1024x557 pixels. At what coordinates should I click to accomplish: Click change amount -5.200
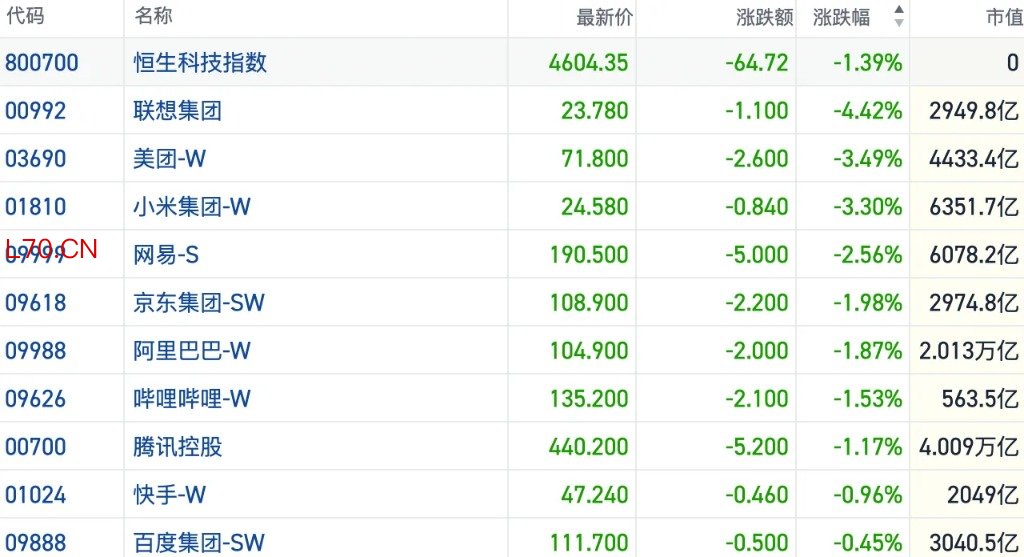point(757,447)
